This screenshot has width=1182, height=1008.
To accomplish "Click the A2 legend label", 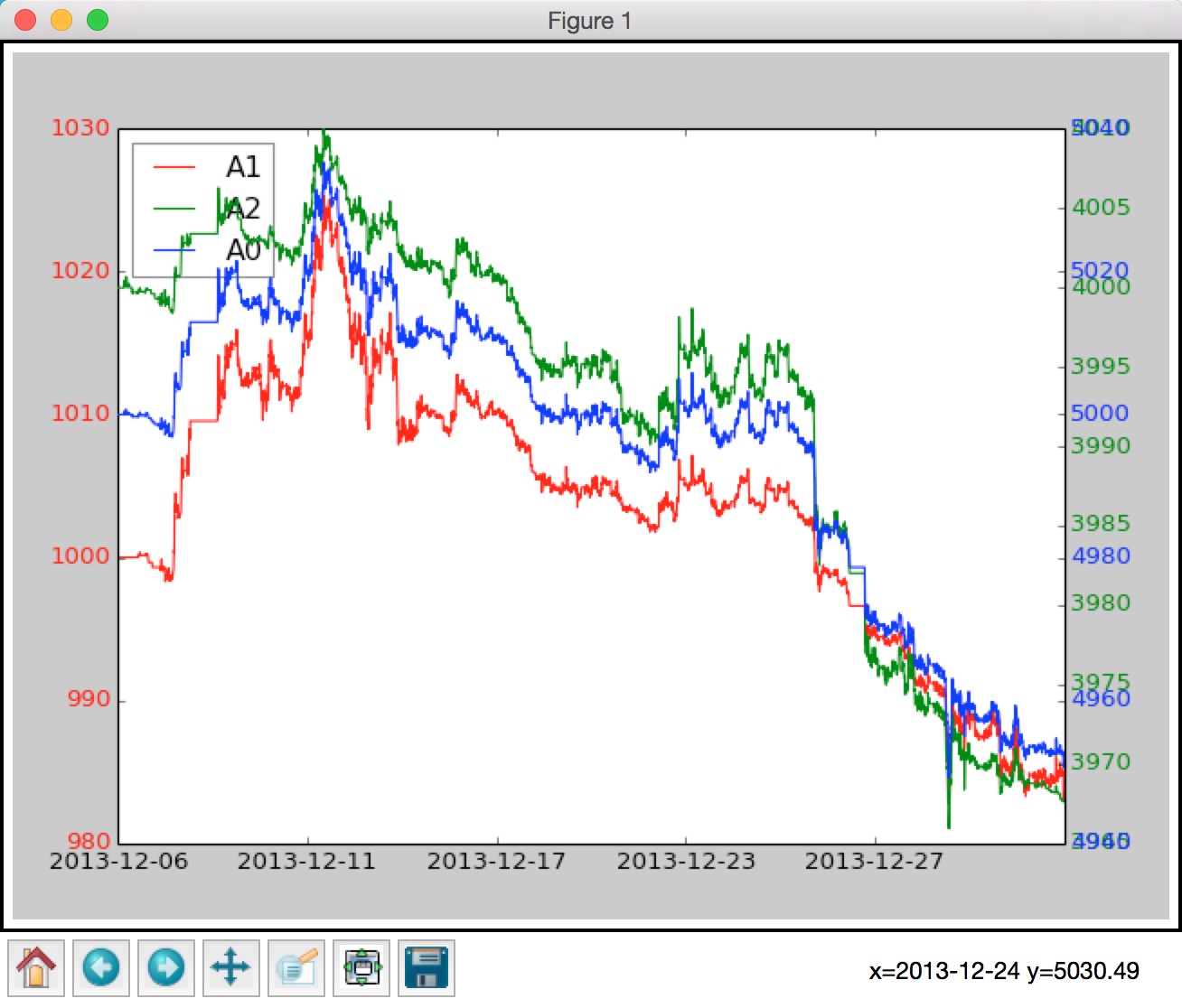I will [243, 209].
